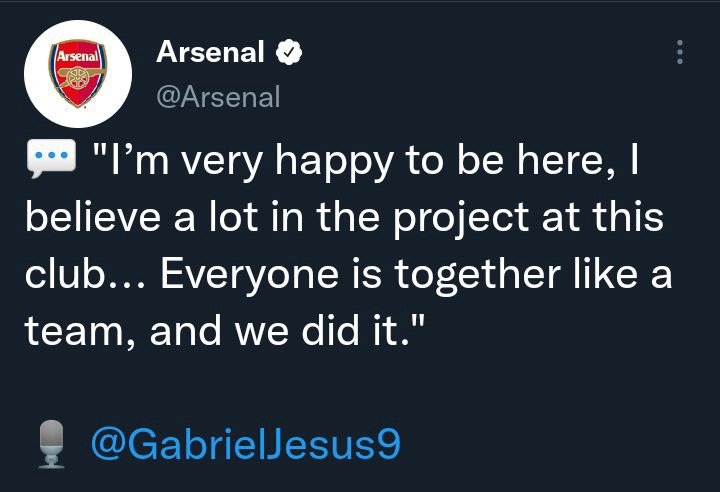
Task: Click the studio microphone emoji
Action: 51,444
